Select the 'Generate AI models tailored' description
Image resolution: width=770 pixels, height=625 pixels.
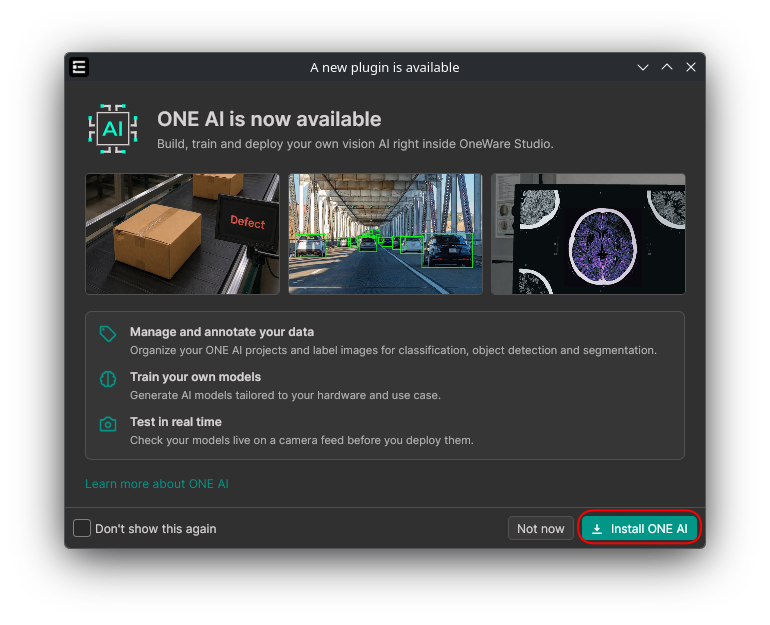click(285, 395)
